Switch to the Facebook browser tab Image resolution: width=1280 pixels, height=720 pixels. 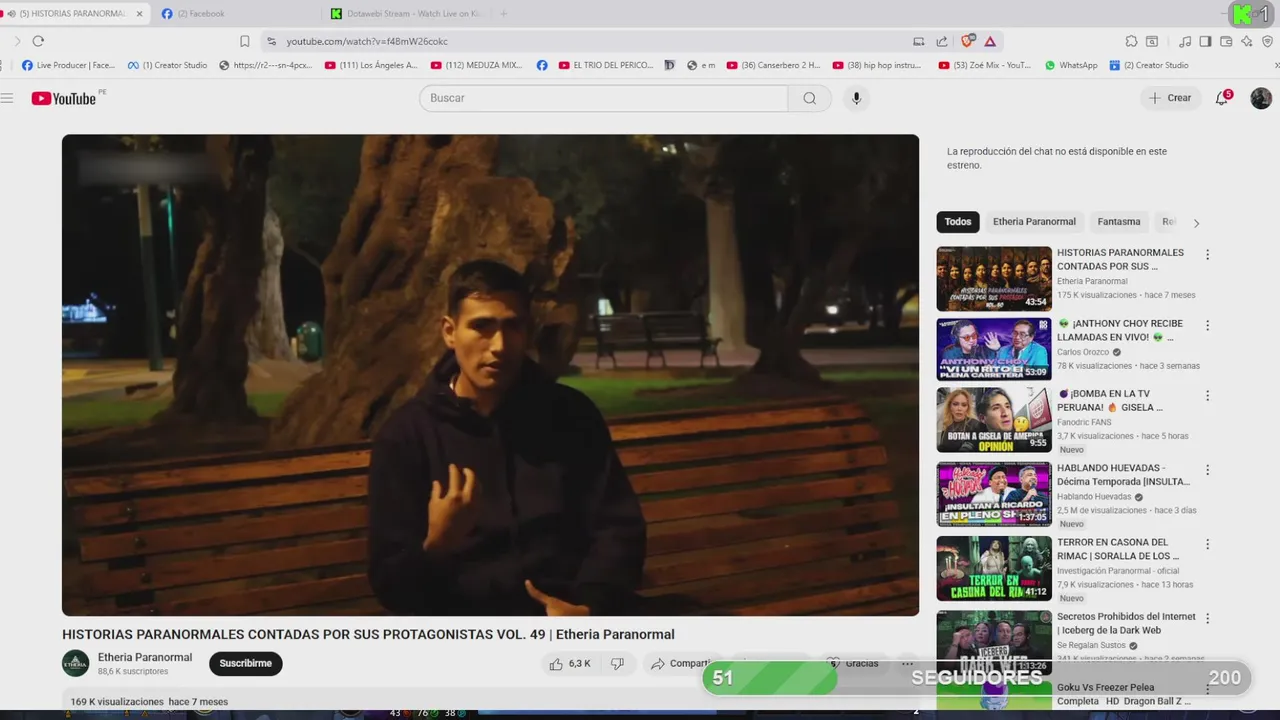point(235,13)
